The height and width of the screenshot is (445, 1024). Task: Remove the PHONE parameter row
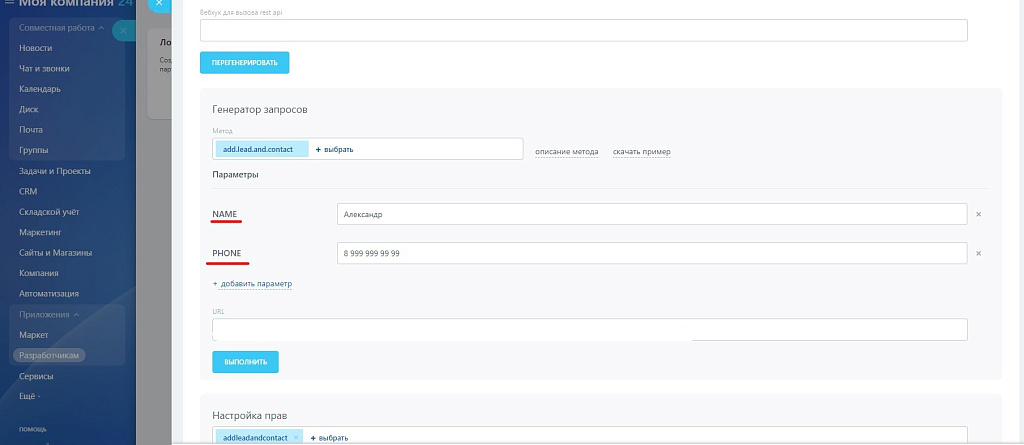point(978,253)
